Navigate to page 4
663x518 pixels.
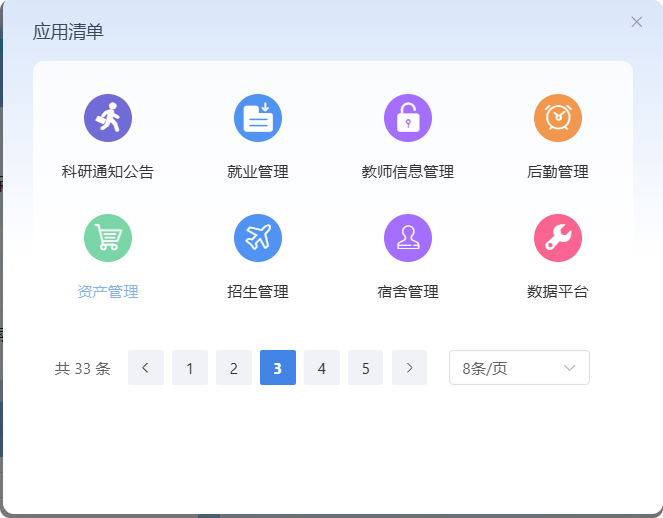point(322,368)
